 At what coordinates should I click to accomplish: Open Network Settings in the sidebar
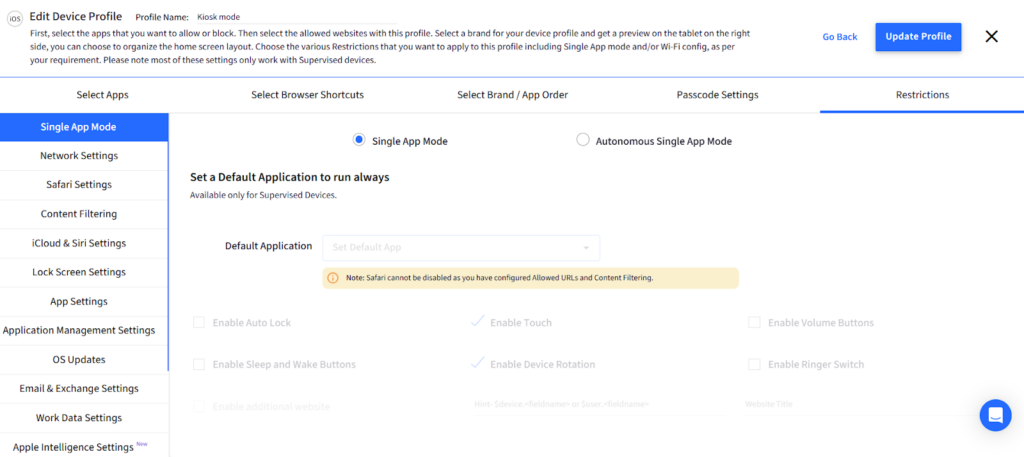79,156
